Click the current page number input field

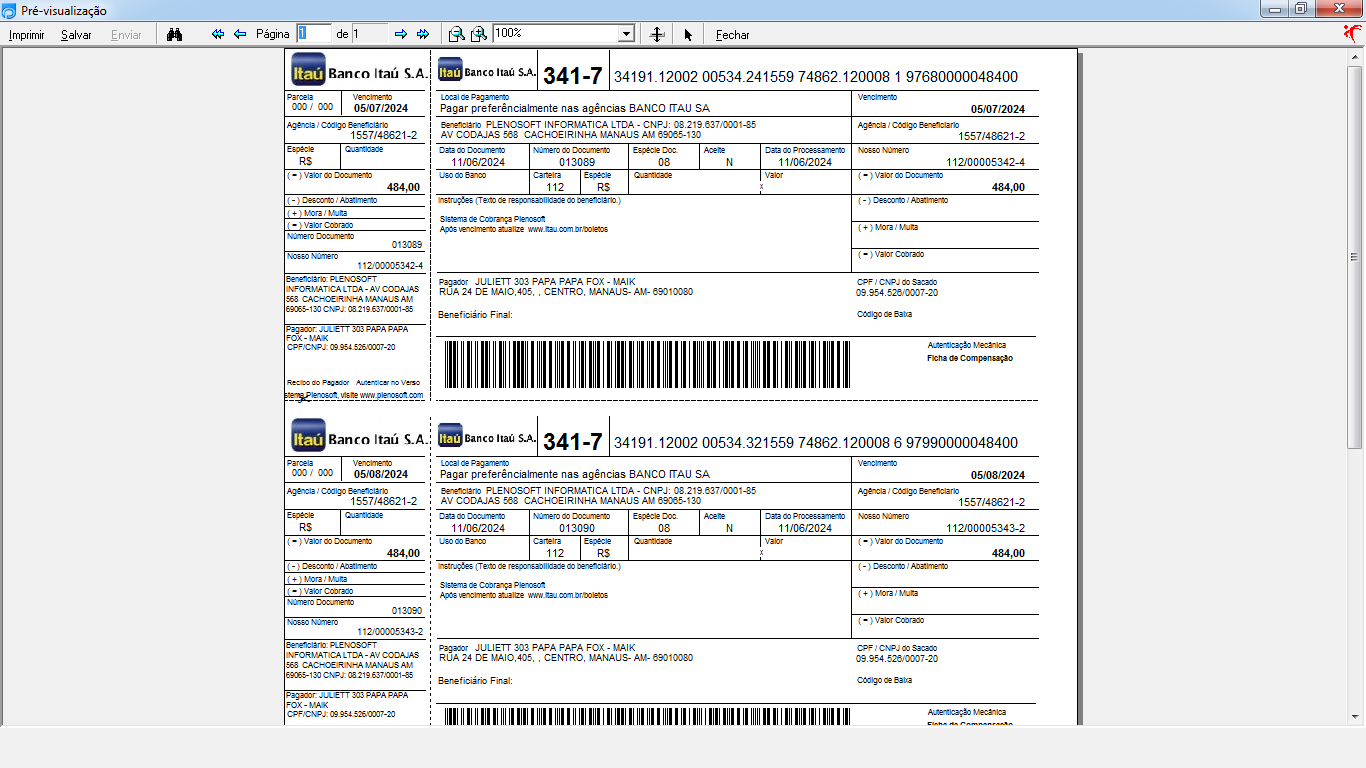tap(313, 33)
